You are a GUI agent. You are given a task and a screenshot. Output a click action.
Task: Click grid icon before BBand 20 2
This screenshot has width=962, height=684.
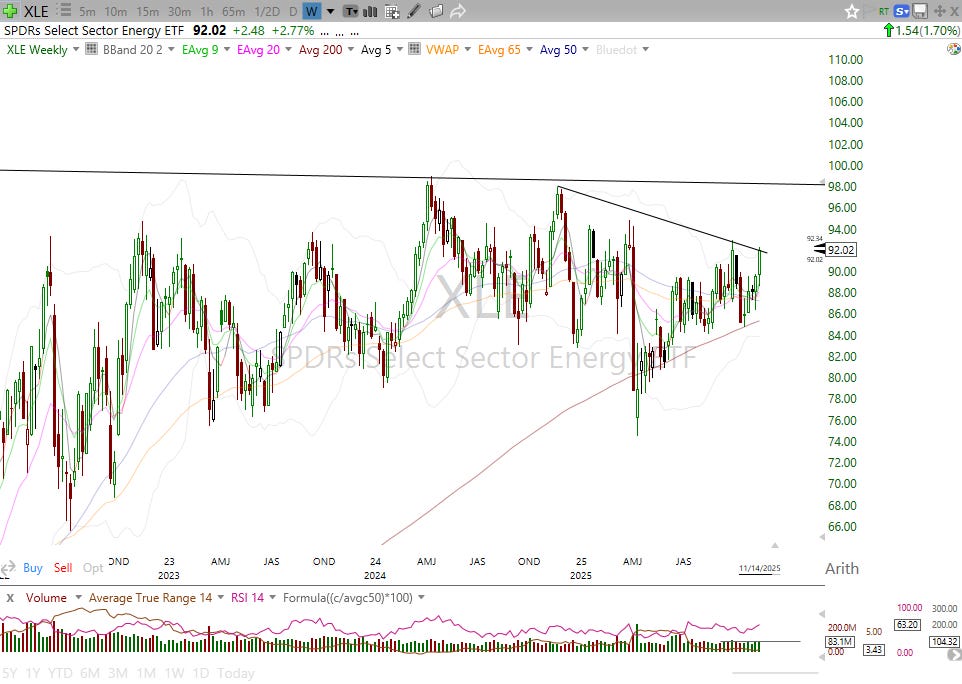[91, 49]
